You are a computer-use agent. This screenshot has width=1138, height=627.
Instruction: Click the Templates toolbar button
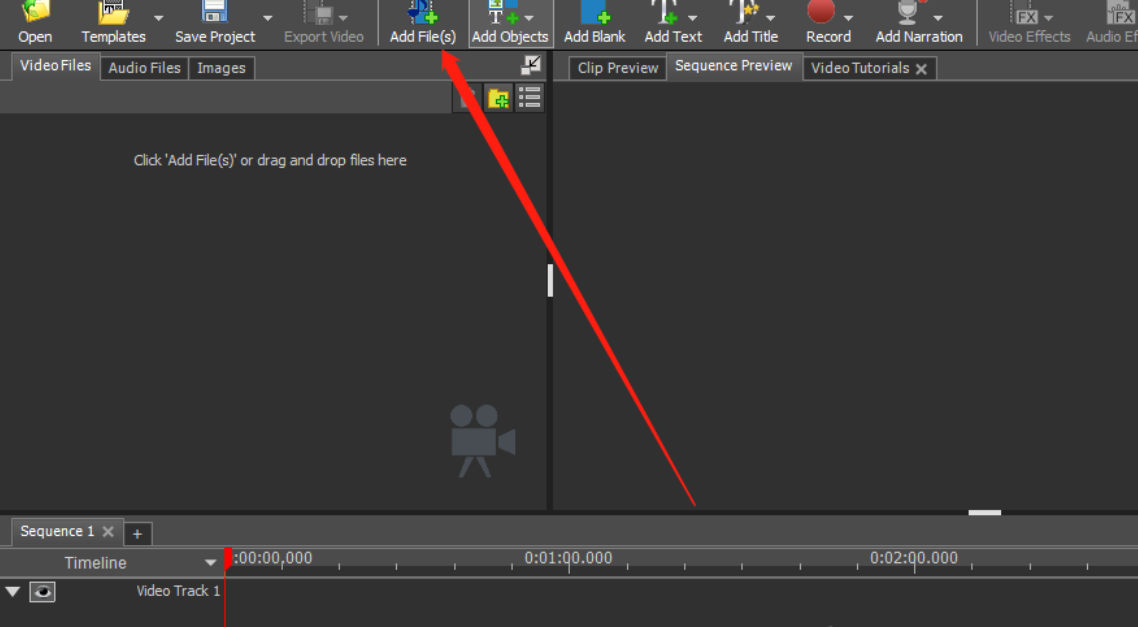(x=113, y=24)
